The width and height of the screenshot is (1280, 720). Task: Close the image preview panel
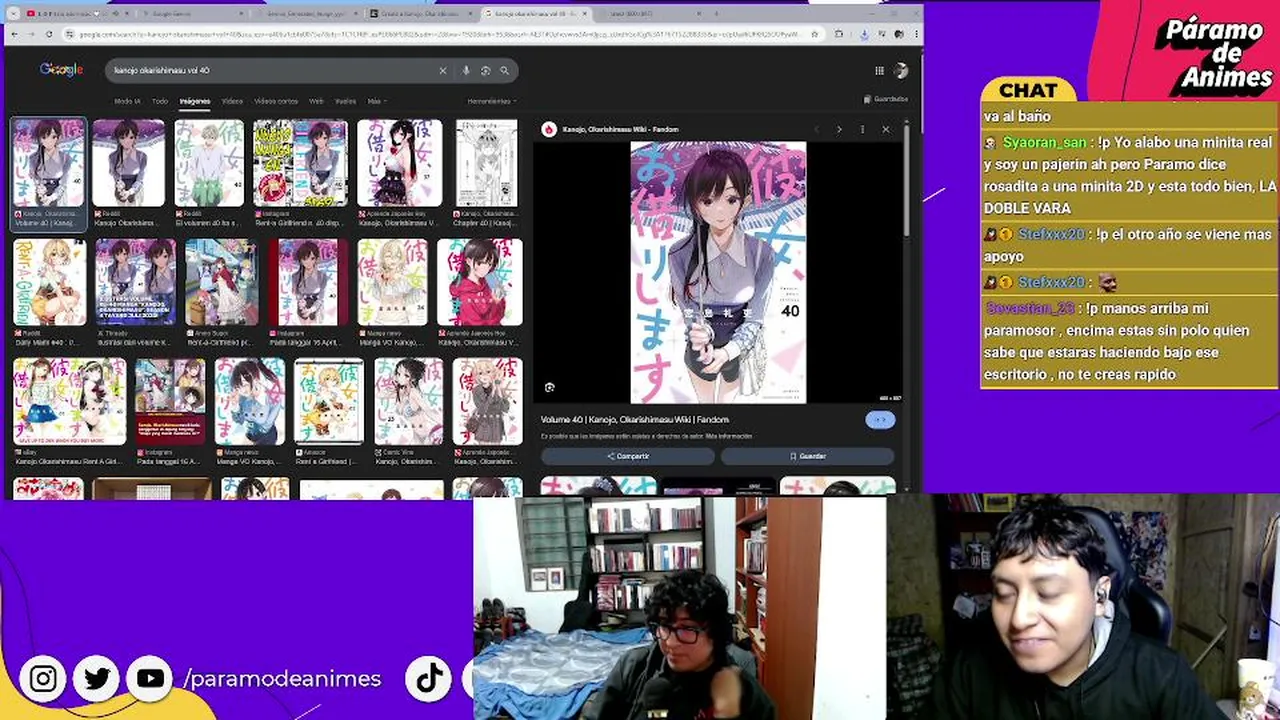[885, 129]
